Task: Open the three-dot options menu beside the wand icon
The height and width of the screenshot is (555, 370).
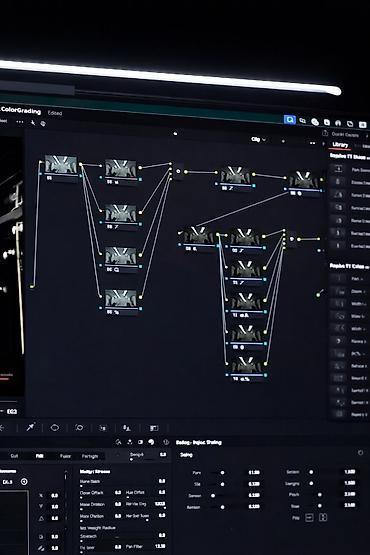Action: tap(20, 122)
